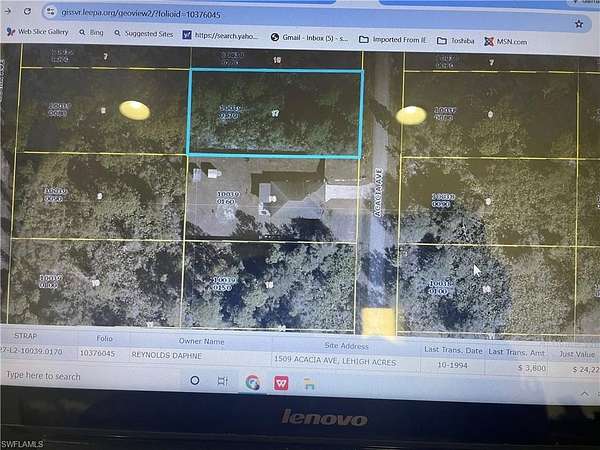Click 1509 ACACIA AVE address cell
Image resolution: width=600 pixels, height=450 pixels.
335,360
